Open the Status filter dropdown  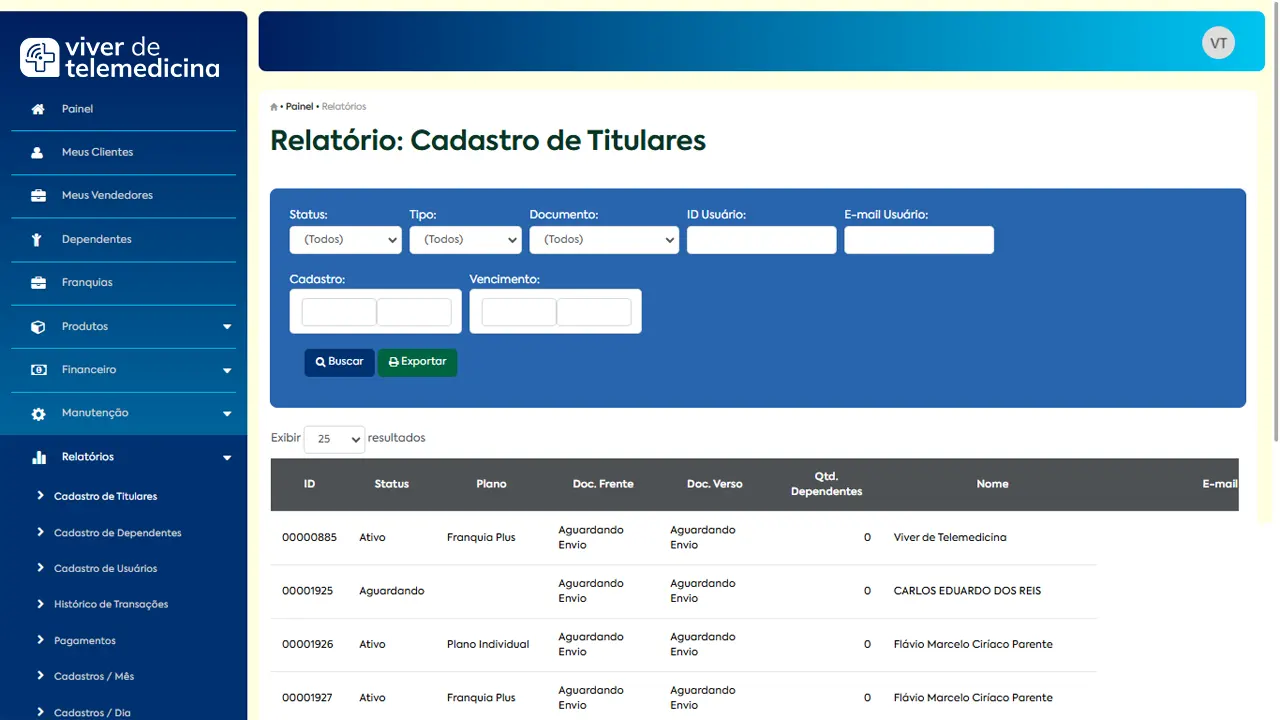[345, 240]
